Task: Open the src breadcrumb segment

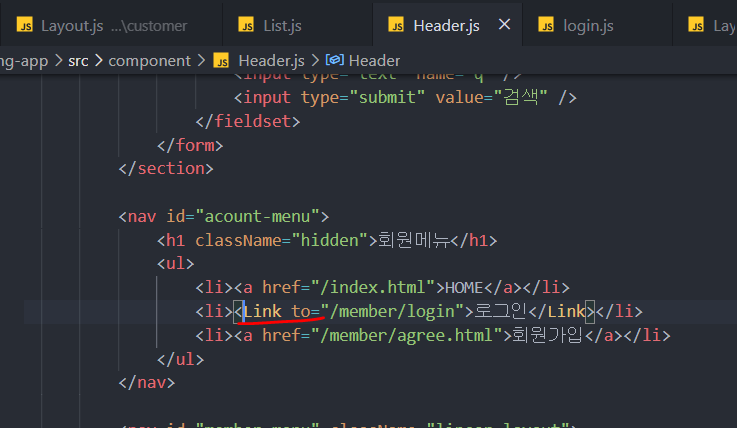Action: (78, 61)
